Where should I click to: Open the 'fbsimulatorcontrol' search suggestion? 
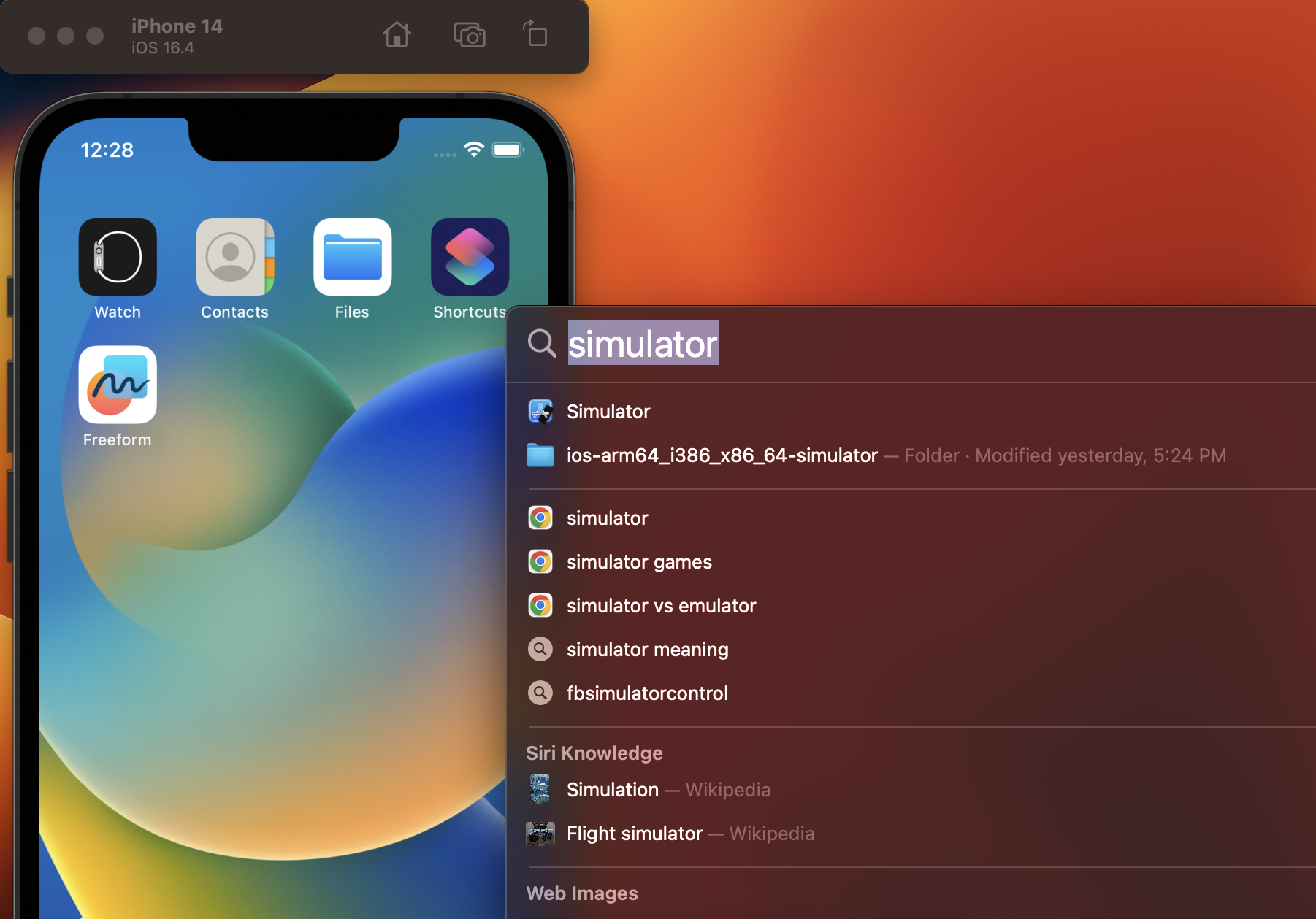[x=647, y=693]
